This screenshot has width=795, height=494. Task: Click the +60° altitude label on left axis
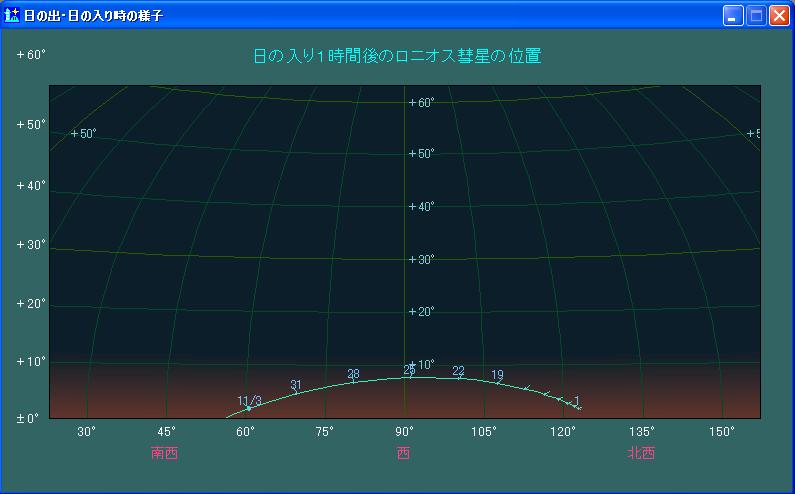31,55
